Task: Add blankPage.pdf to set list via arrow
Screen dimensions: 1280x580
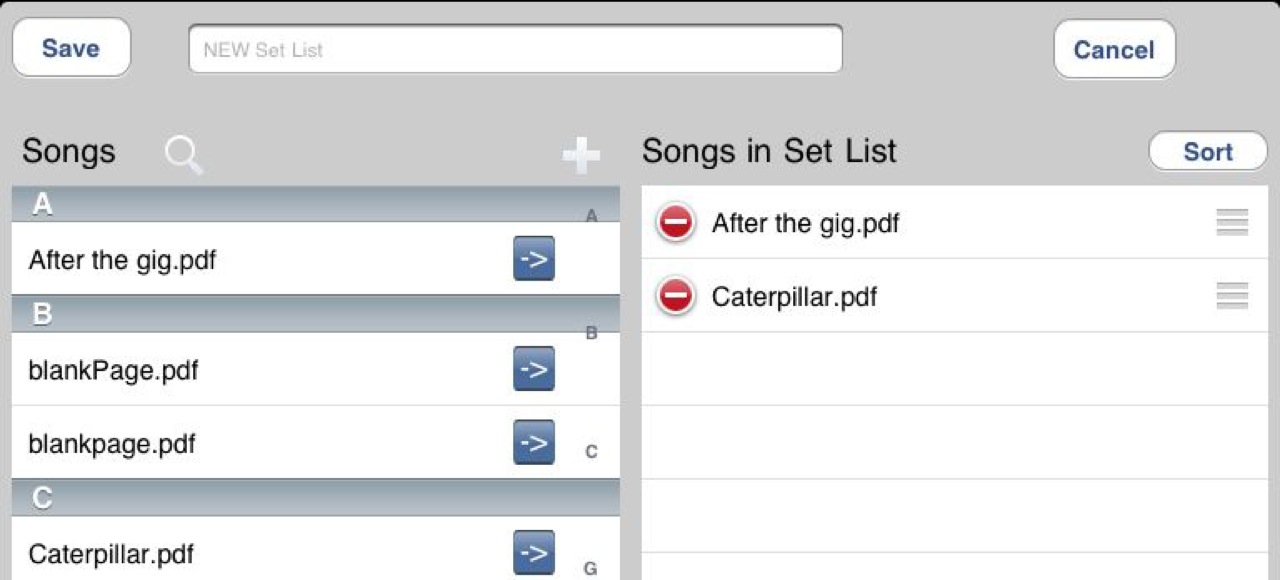Action: tap(534, 369)
